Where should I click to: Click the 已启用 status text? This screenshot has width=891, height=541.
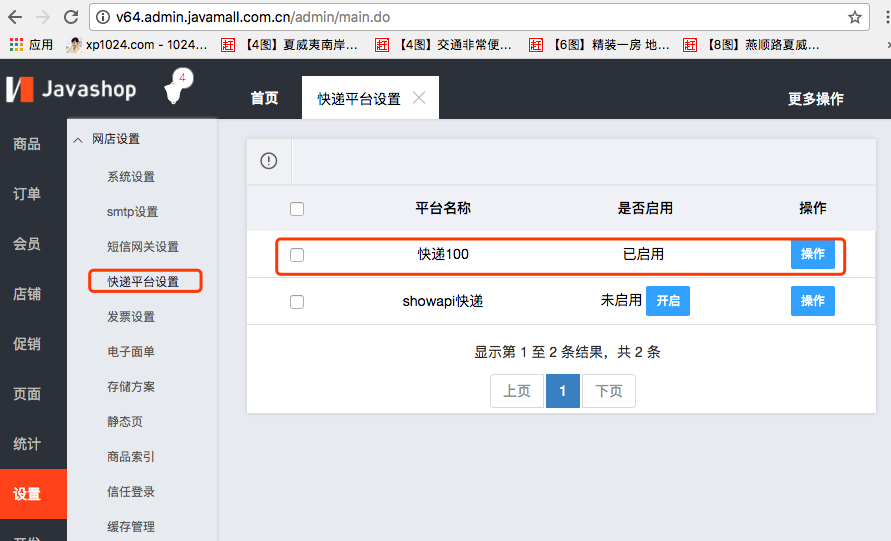click(643, 254)
